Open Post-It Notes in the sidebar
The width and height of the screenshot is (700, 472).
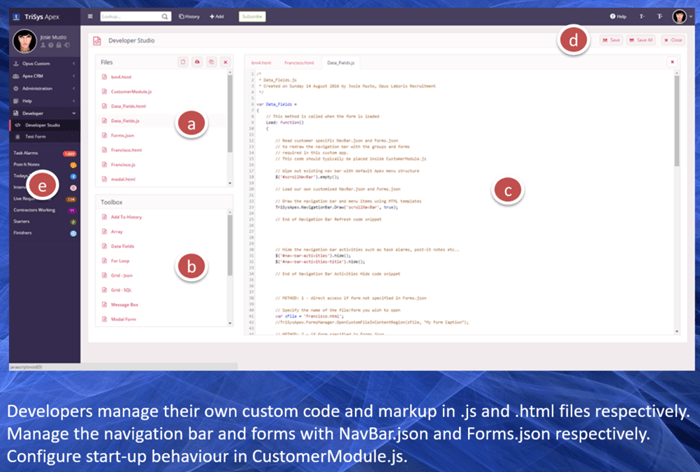click(x=26, y=164)
